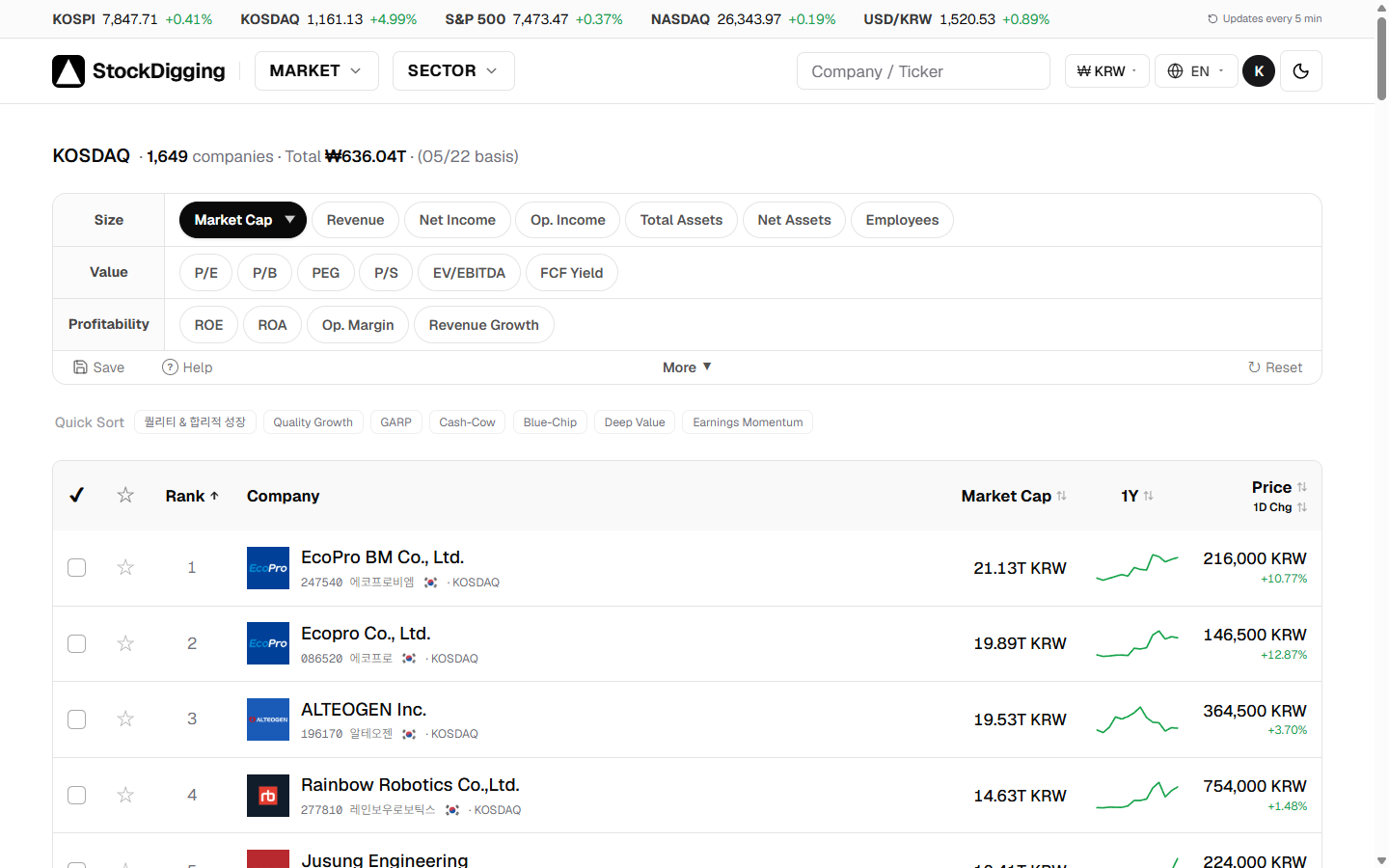
Task: Open the MARKET dropdown menu
Action: [x=316, y=71]
